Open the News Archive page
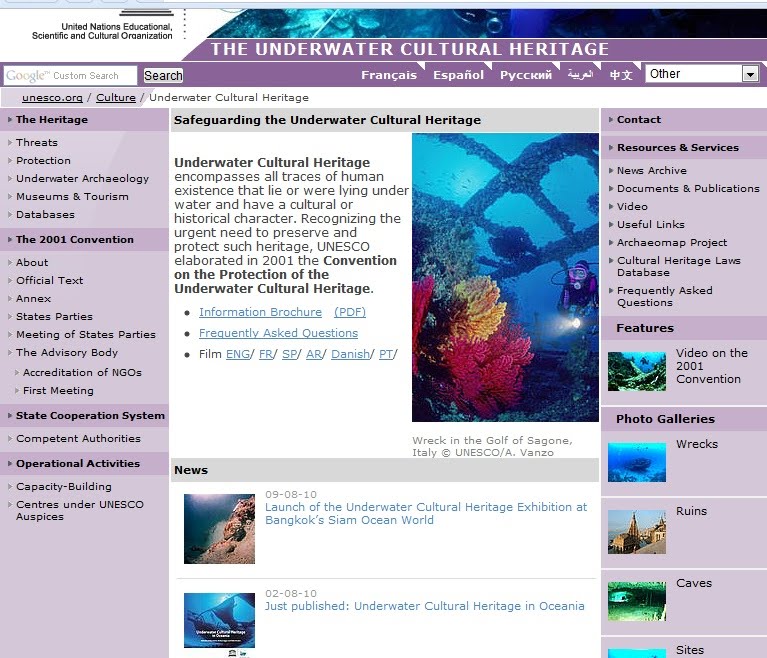The image size is (767, 658). 652,170
